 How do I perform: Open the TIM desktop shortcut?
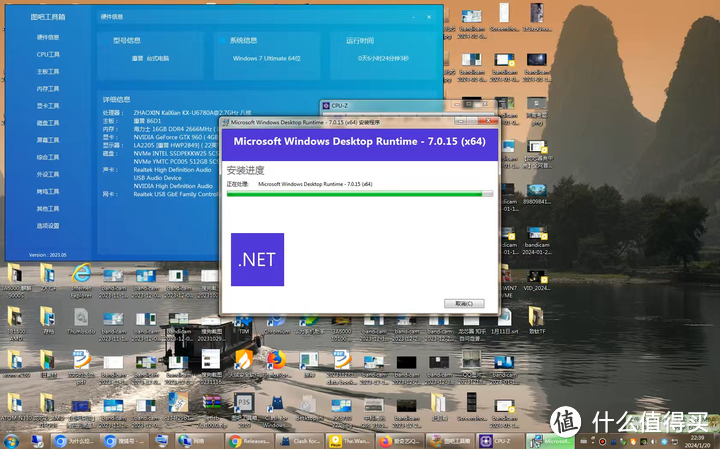(x=243, y=318)
